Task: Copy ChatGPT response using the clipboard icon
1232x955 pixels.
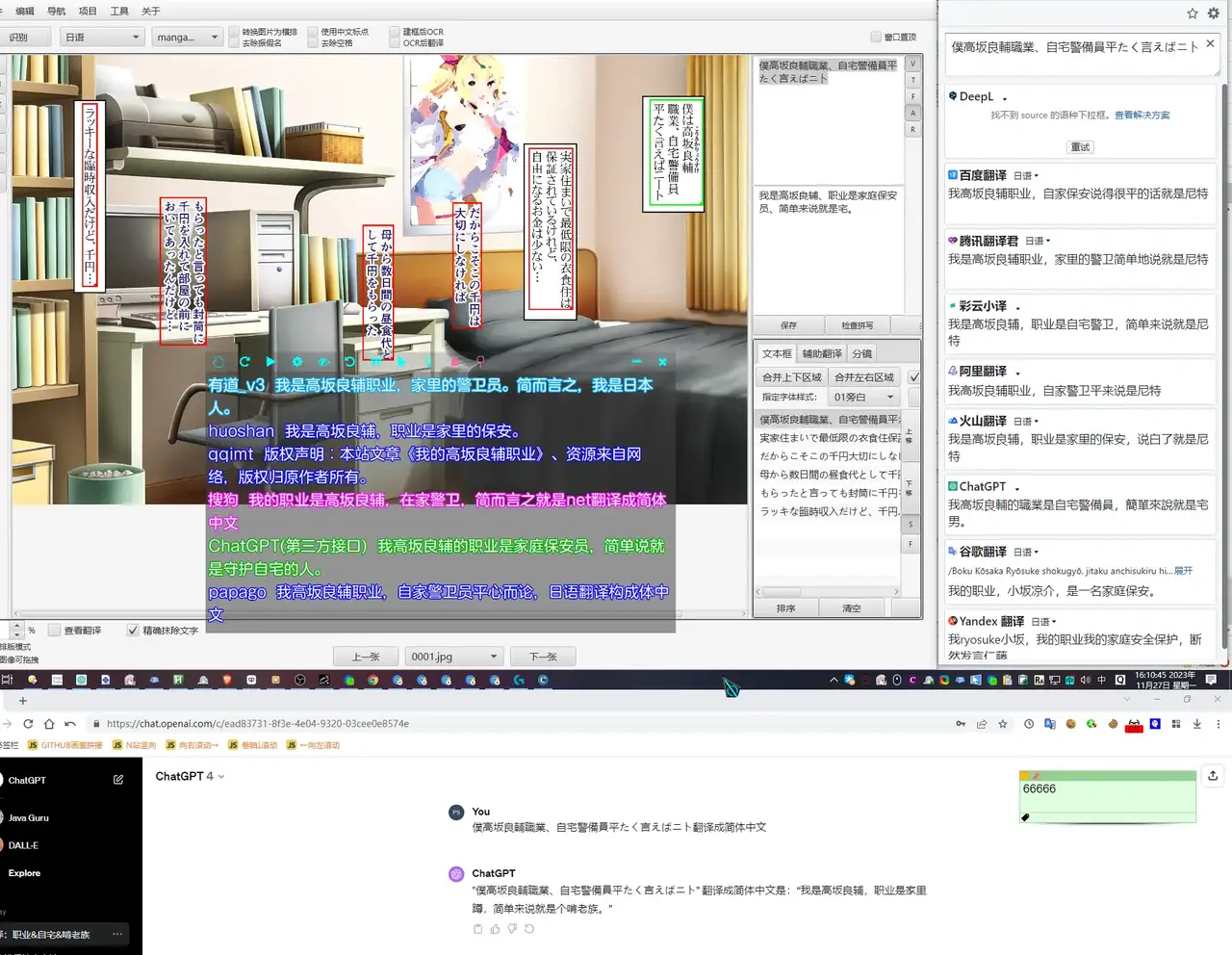Action: coord(478,929)
